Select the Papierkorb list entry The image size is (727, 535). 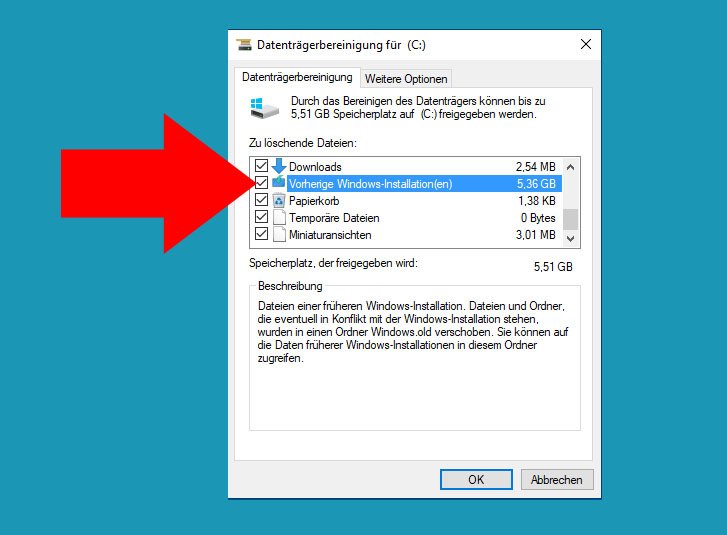pyautogui.click(x=408, y=201)
